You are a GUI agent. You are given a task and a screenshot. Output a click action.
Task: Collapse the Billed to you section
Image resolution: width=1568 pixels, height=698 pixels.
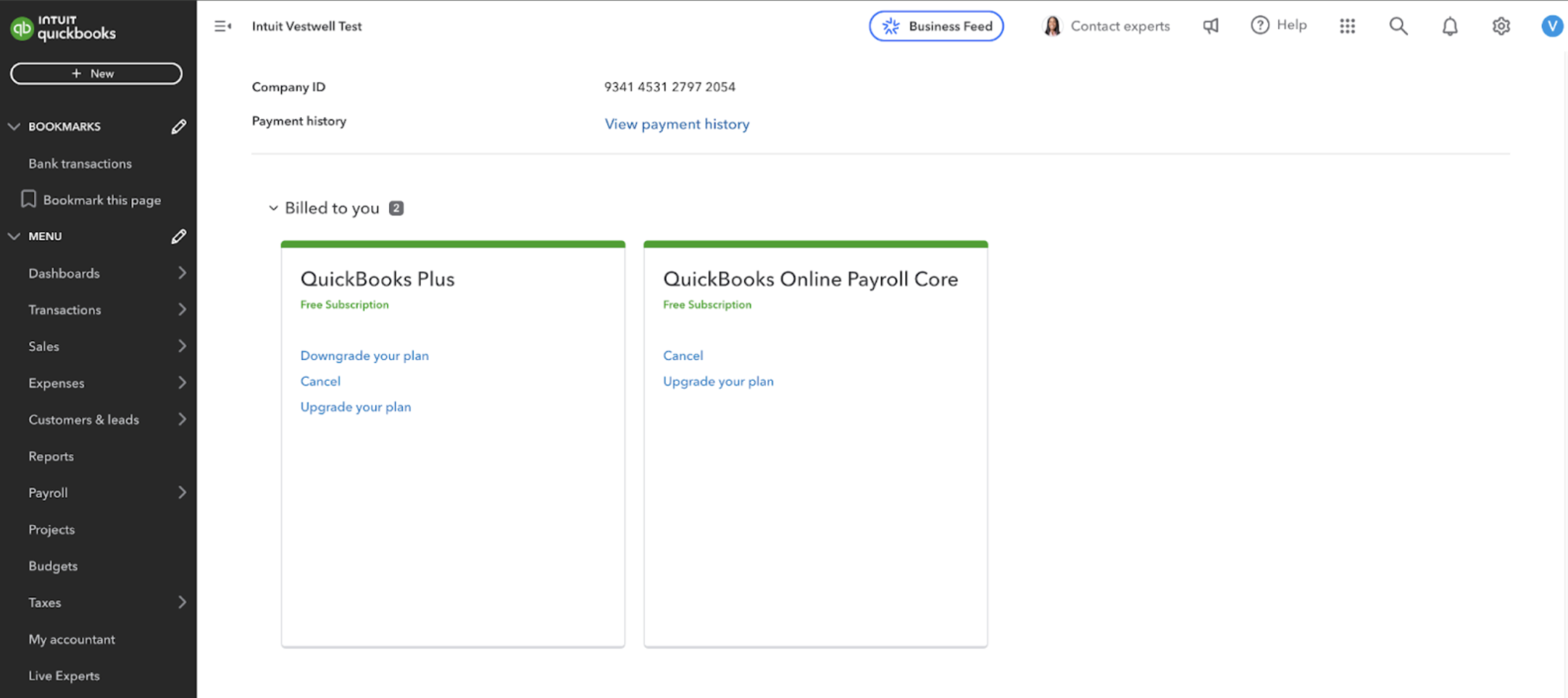tap(273, 209)
